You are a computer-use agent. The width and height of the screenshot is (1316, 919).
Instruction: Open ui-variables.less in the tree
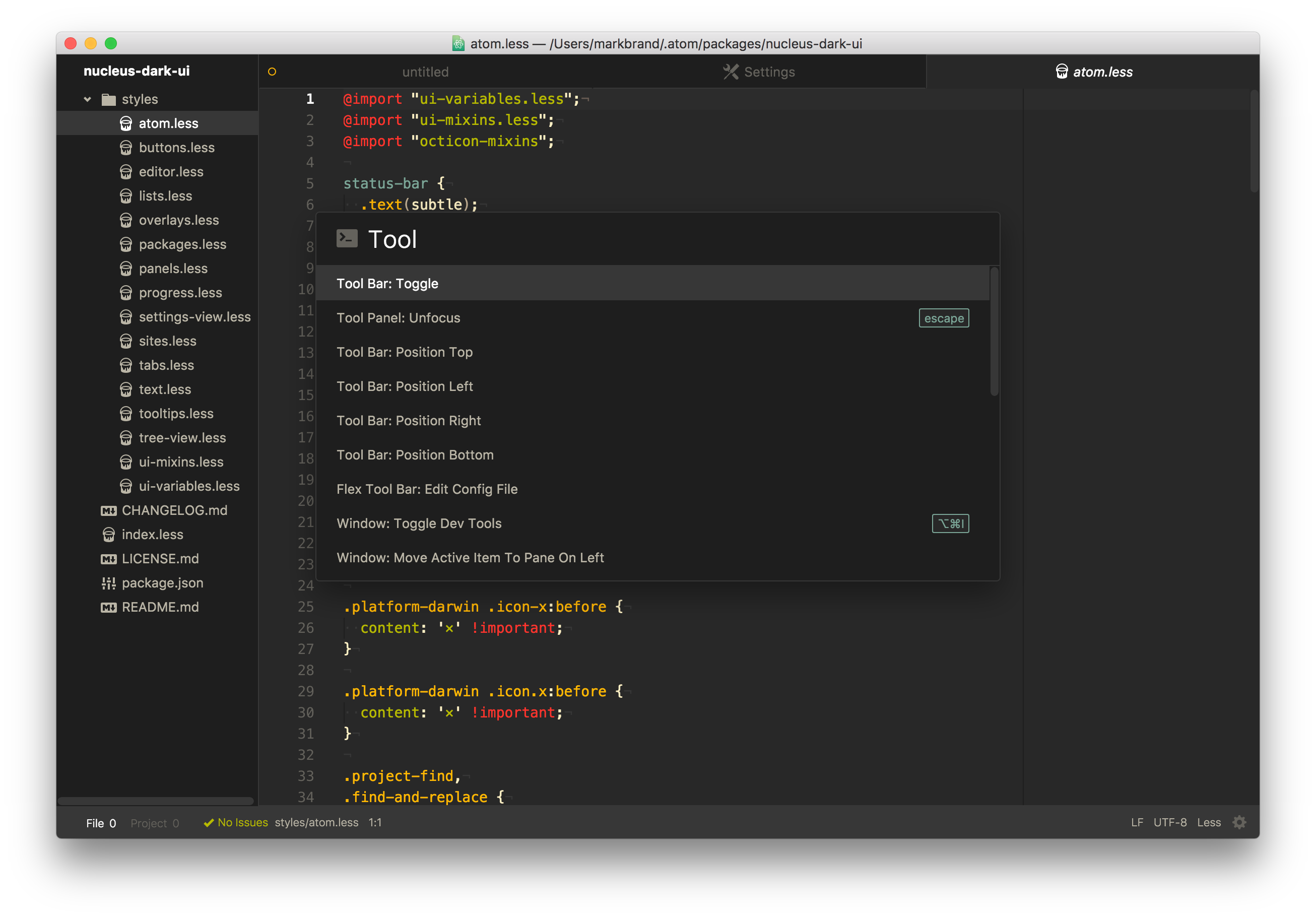click(x=157, y=486)
